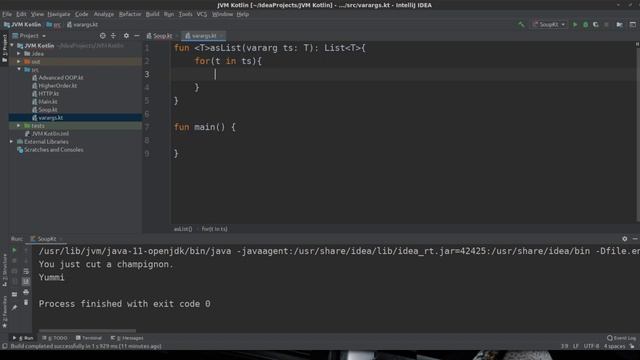
Task: Open the Navigate menu
Action: (x=59, y=14)
